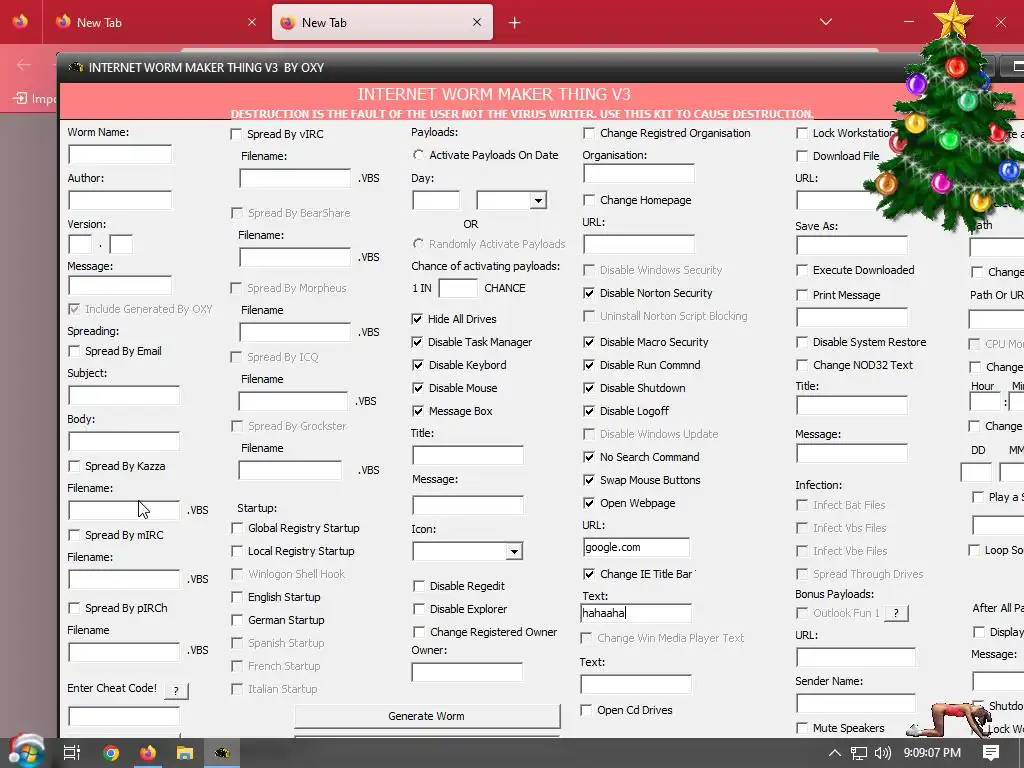Click the Text field containing hahaaha

coord(636,613)
